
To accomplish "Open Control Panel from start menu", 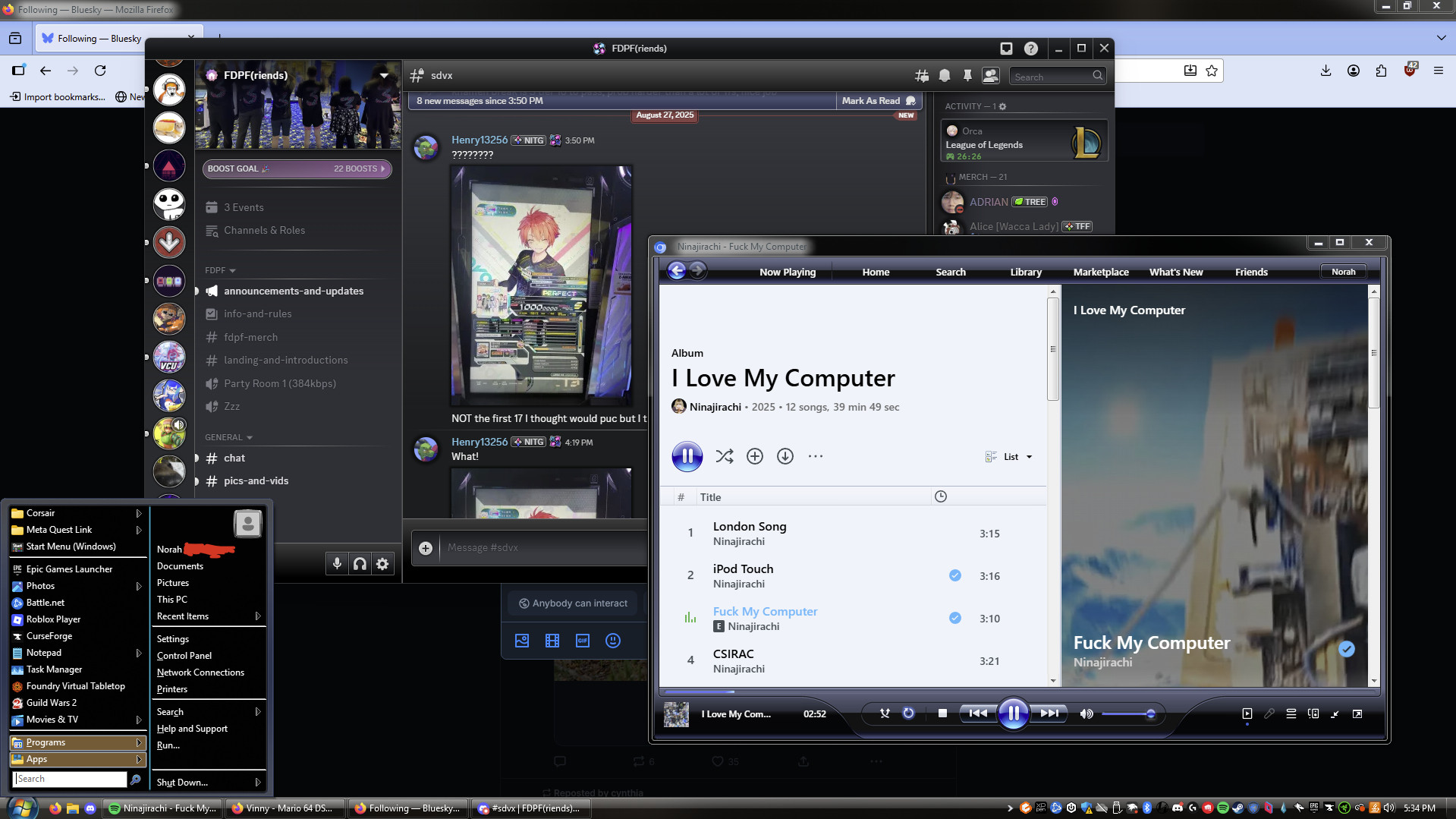I will [184, 656].
